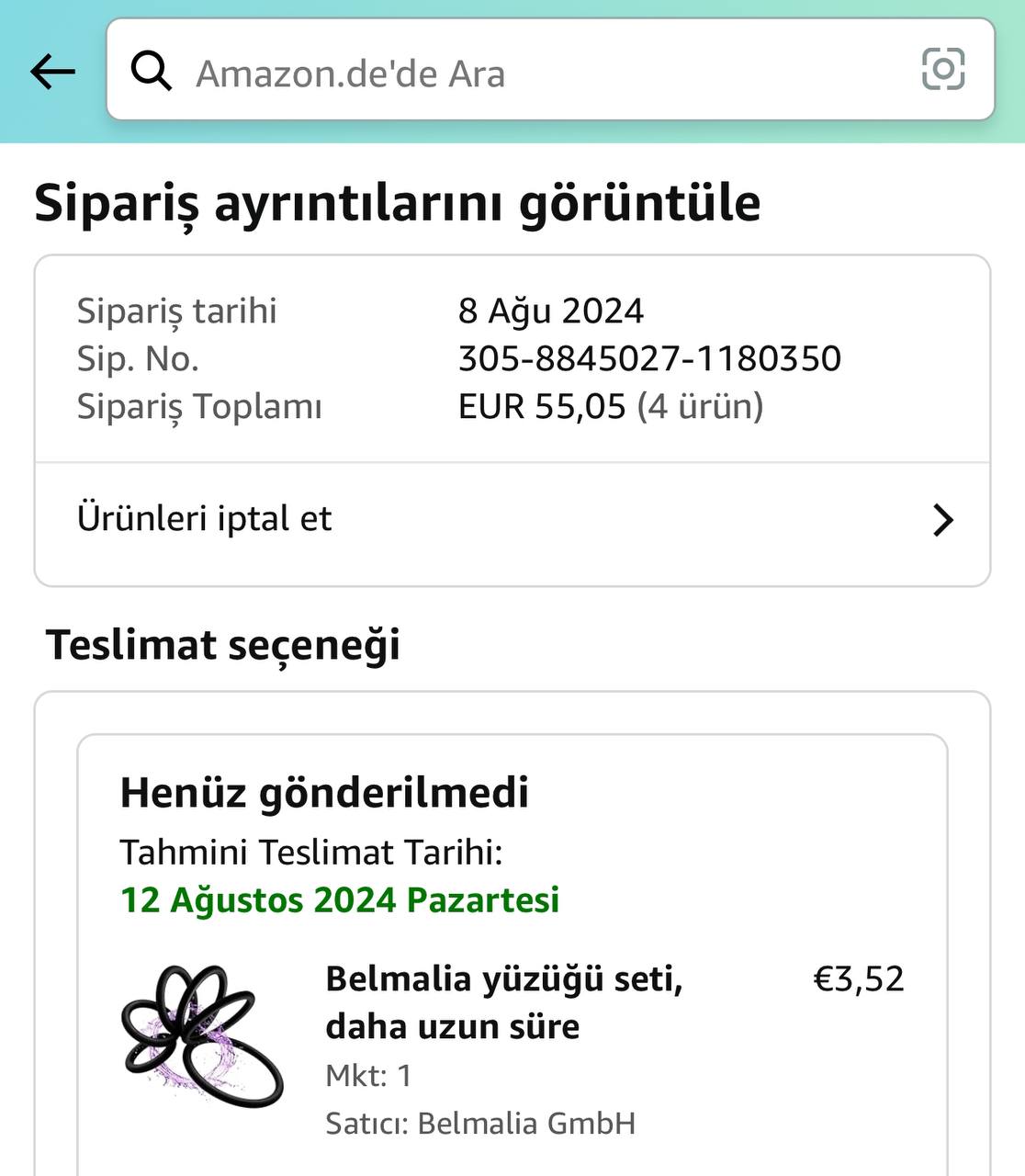The image size is (1025, 1176).
Task: Select Ürünleri iptal et option
Action: (205, 519)
